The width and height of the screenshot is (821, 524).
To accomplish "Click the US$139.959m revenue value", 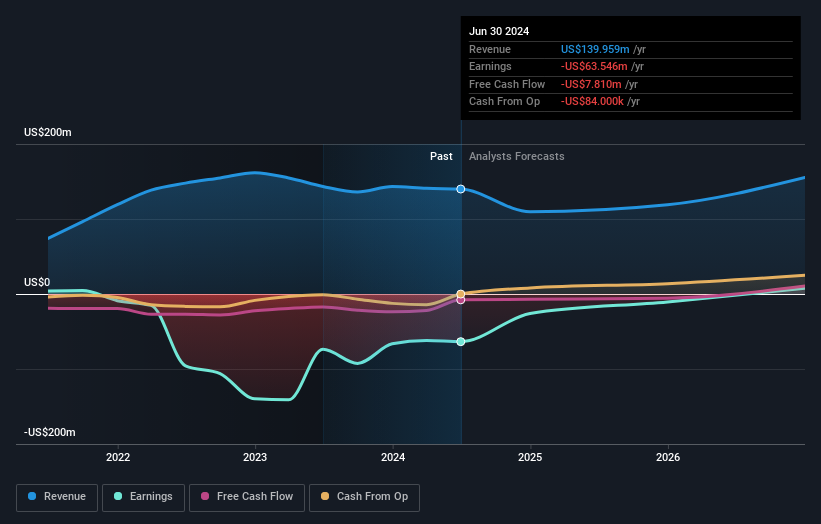I will point(595,49).
